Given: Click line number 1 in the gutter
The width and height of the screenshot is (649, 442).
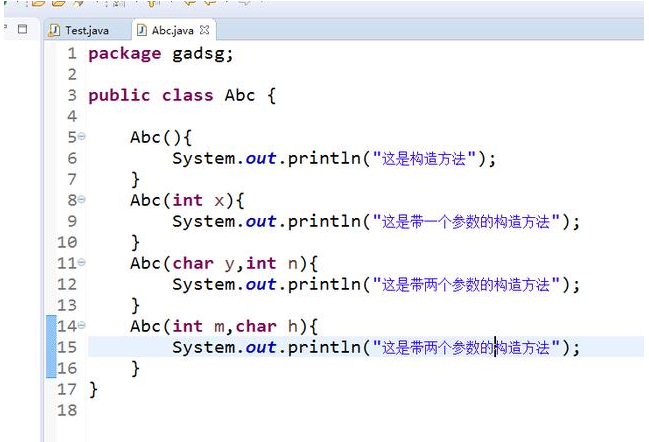Looking at the screenshot, I should (x=71, y=53).
